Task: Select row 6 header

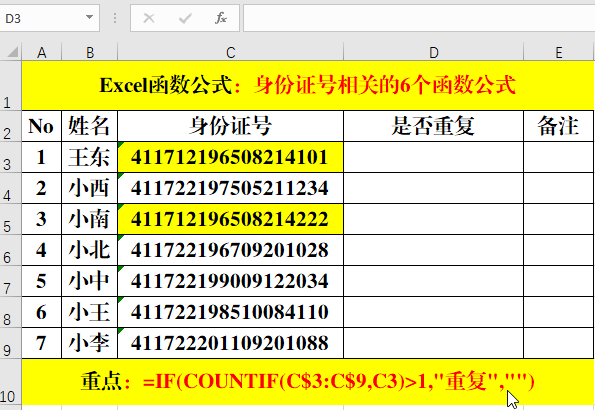Action: coord(11,250)
